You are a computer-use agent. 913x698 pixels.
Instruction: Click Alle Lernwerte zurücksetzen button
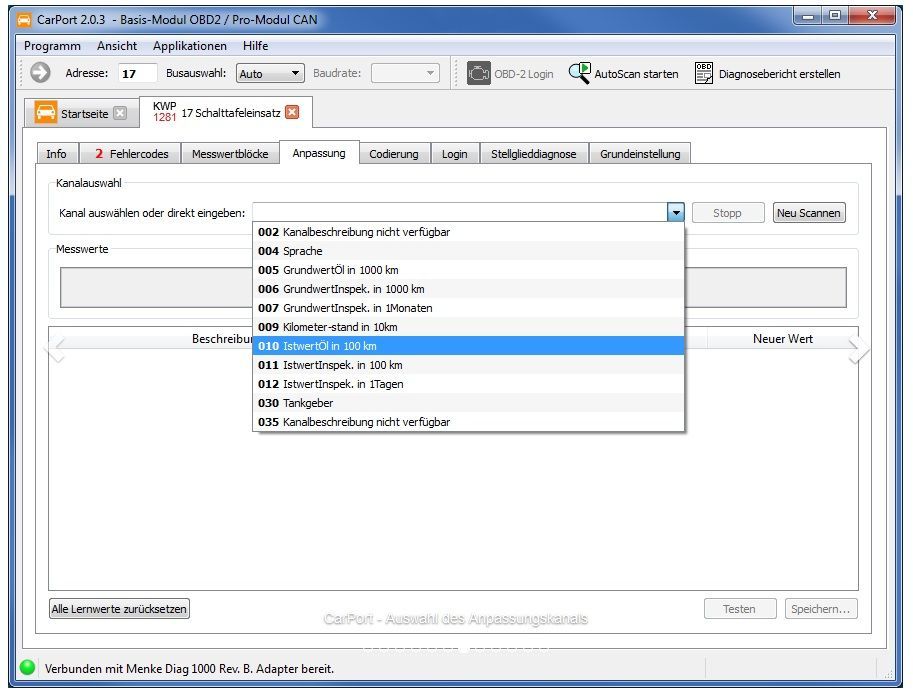tap(119, 608)
